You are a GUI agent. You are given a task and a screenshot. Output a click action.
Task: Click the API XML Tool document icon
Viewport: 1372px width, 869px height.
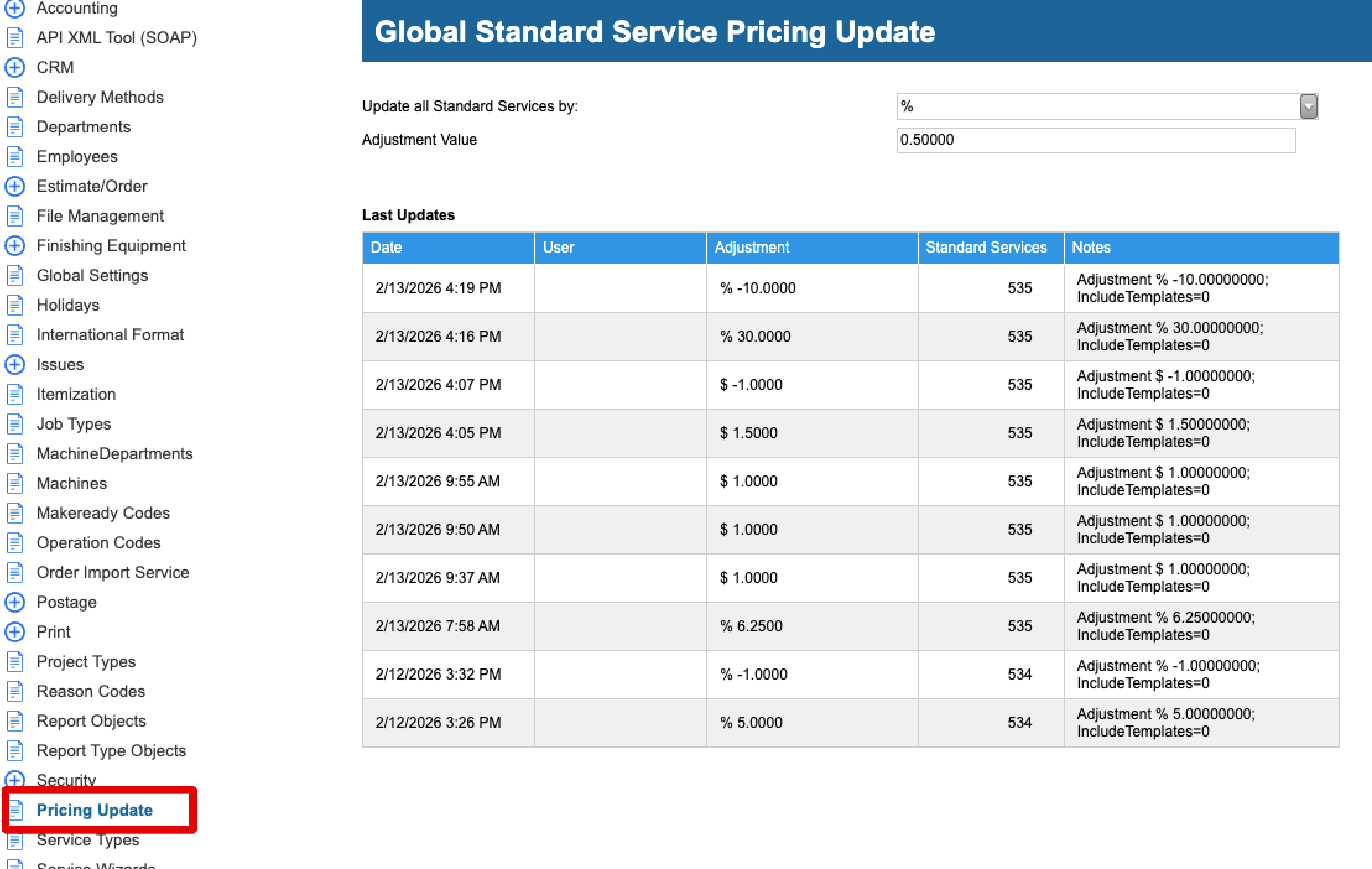[15, 38]
